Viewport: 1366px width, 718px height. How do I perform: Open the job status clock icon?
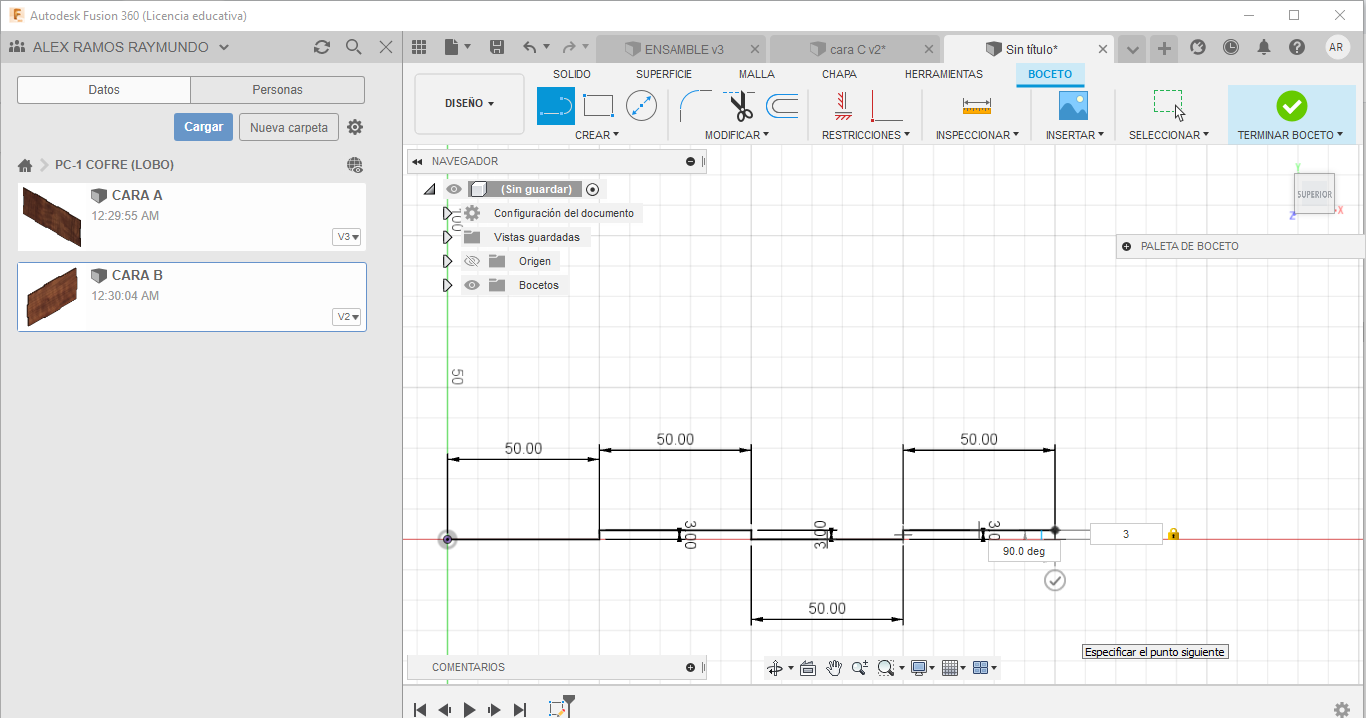pyautogui.click(x=1230, y=47)
